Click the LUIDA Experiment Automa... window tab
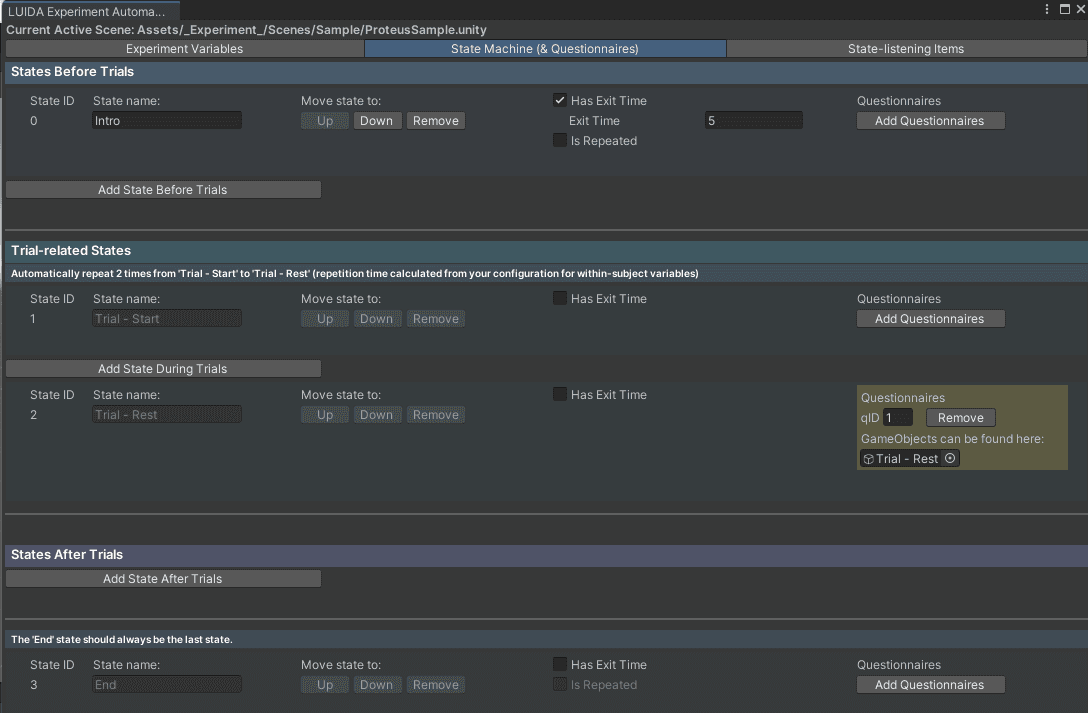This screenshot has width=1088, height=713. tap(90, 11)
